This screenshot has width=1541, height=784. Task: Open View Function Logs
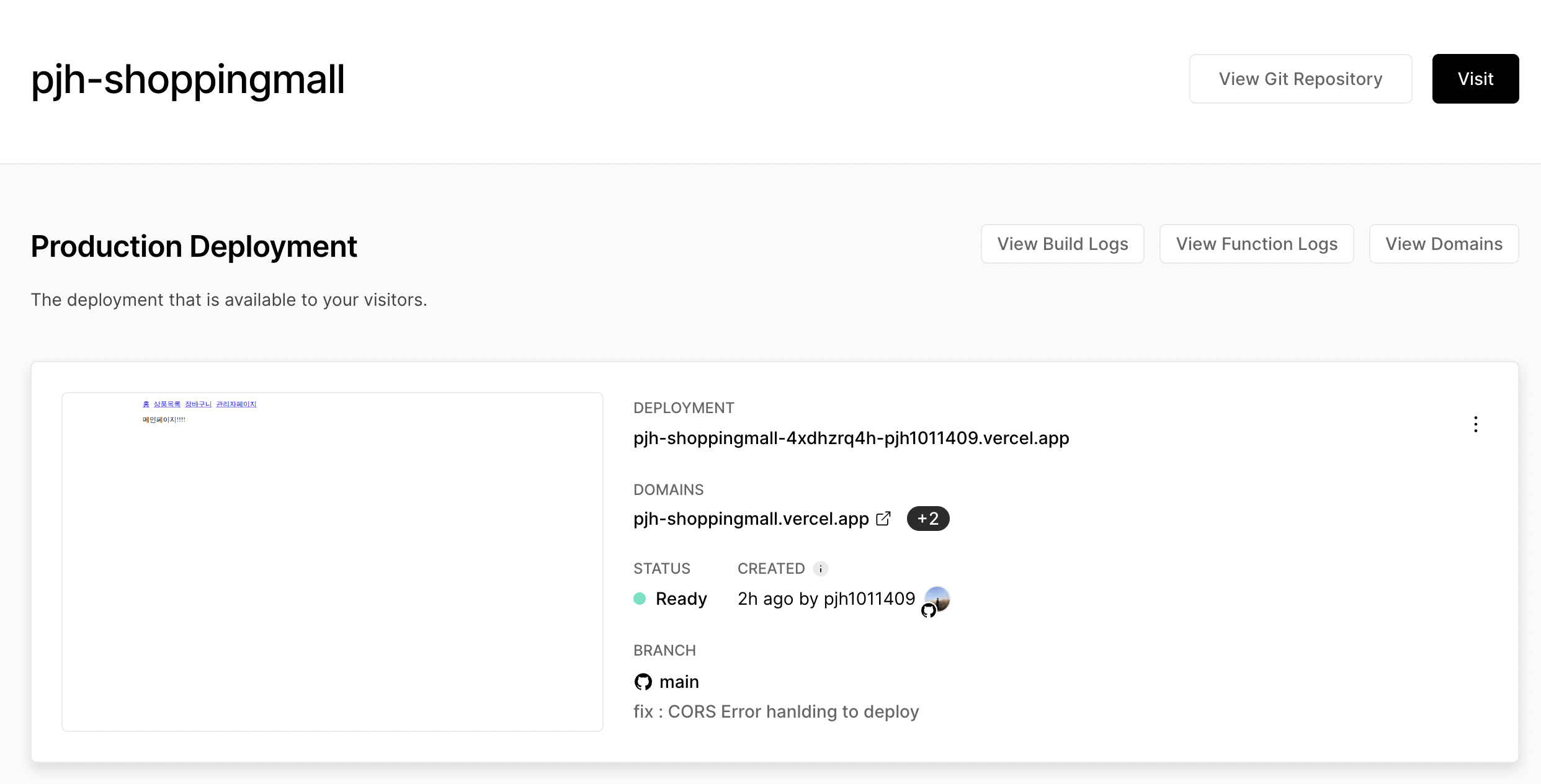click(x=1256, y=244)
